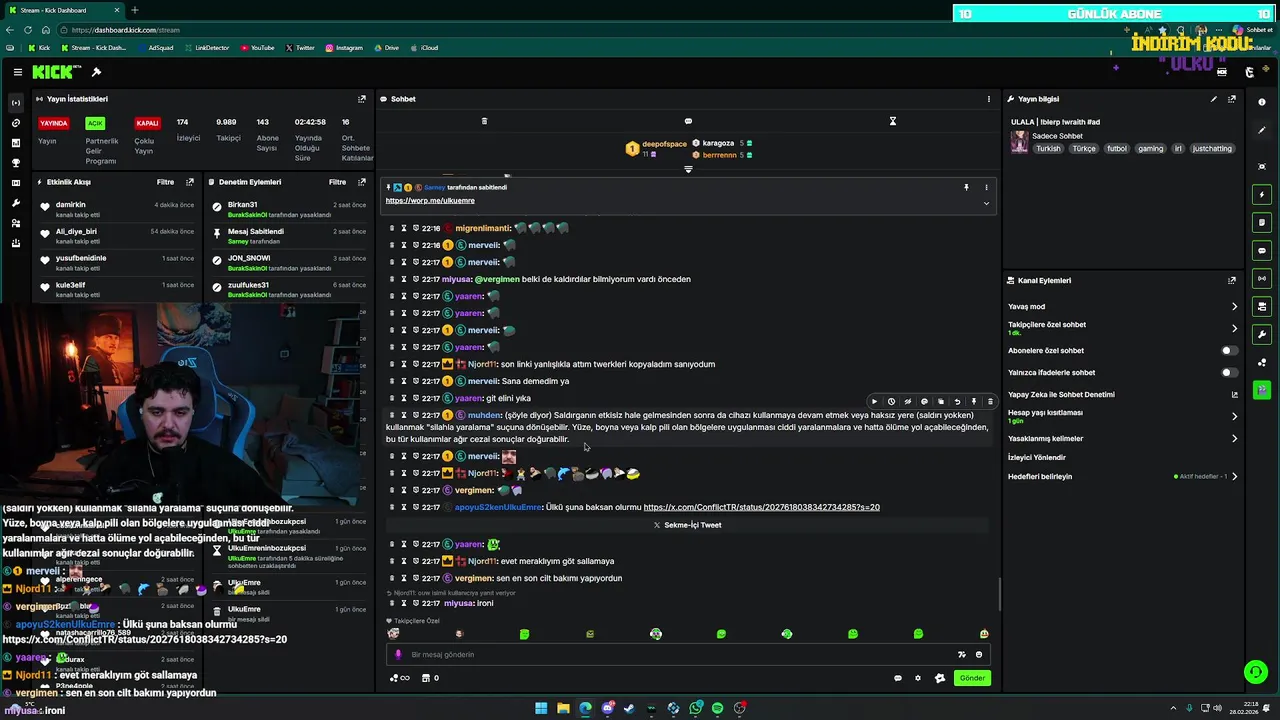Click the chat bubble widget in right sidebar

1262,251
